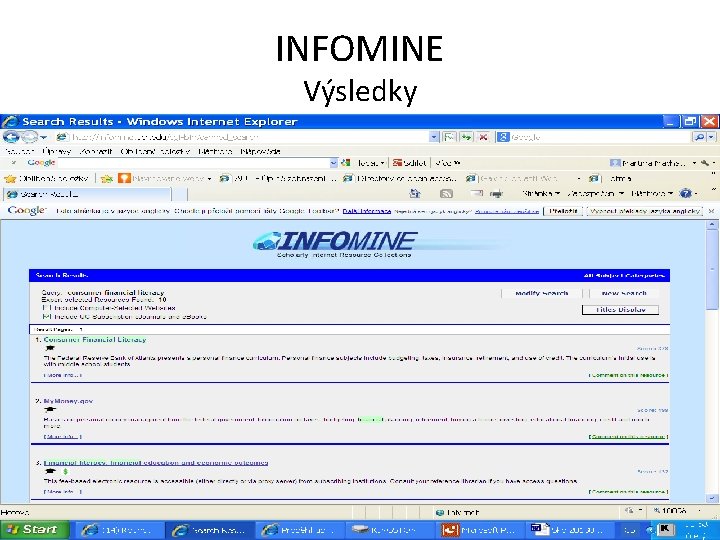Click the Windows Start button

(34, 530)
